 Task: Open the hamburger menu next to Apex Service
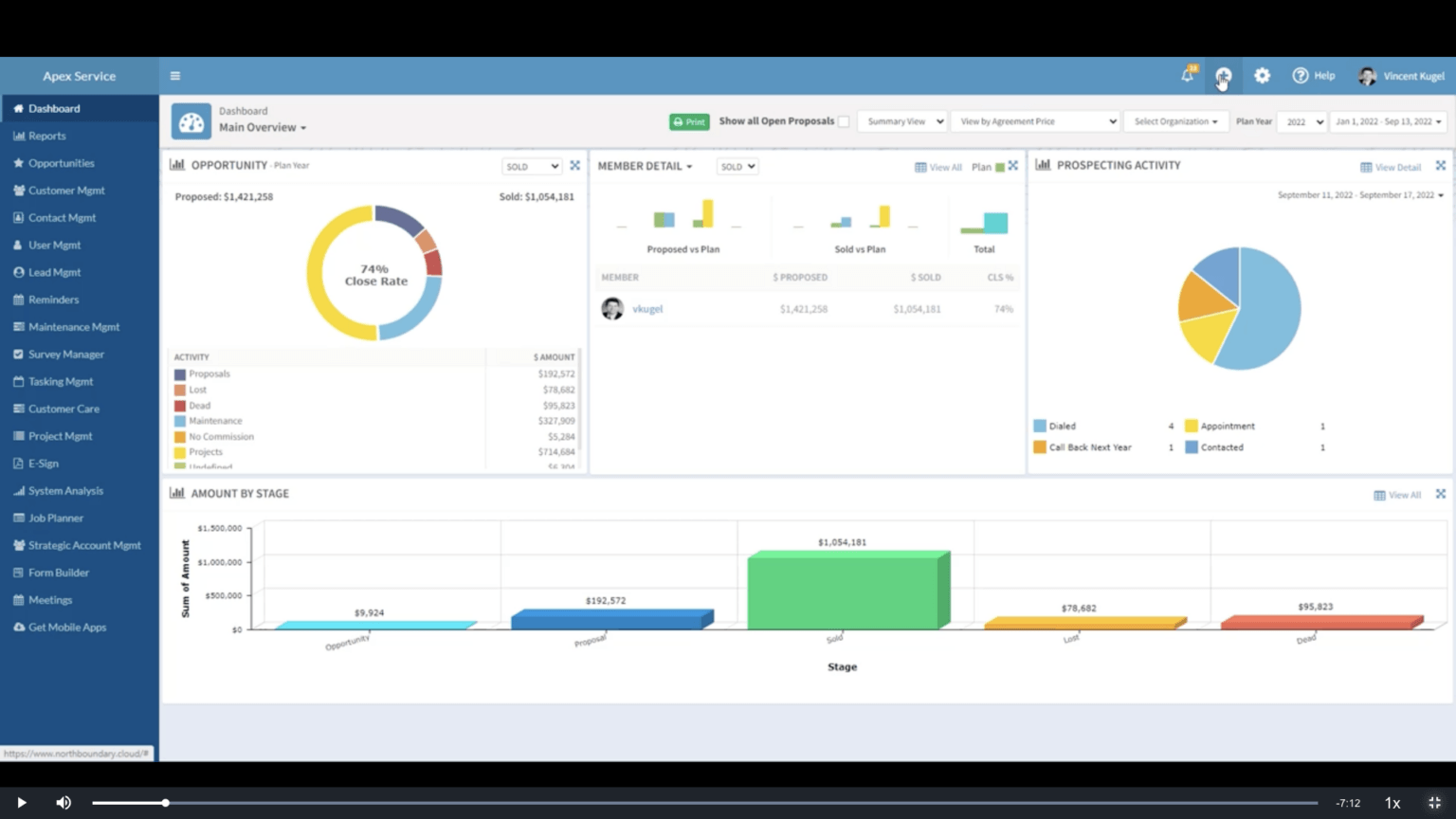coord(174,75)
